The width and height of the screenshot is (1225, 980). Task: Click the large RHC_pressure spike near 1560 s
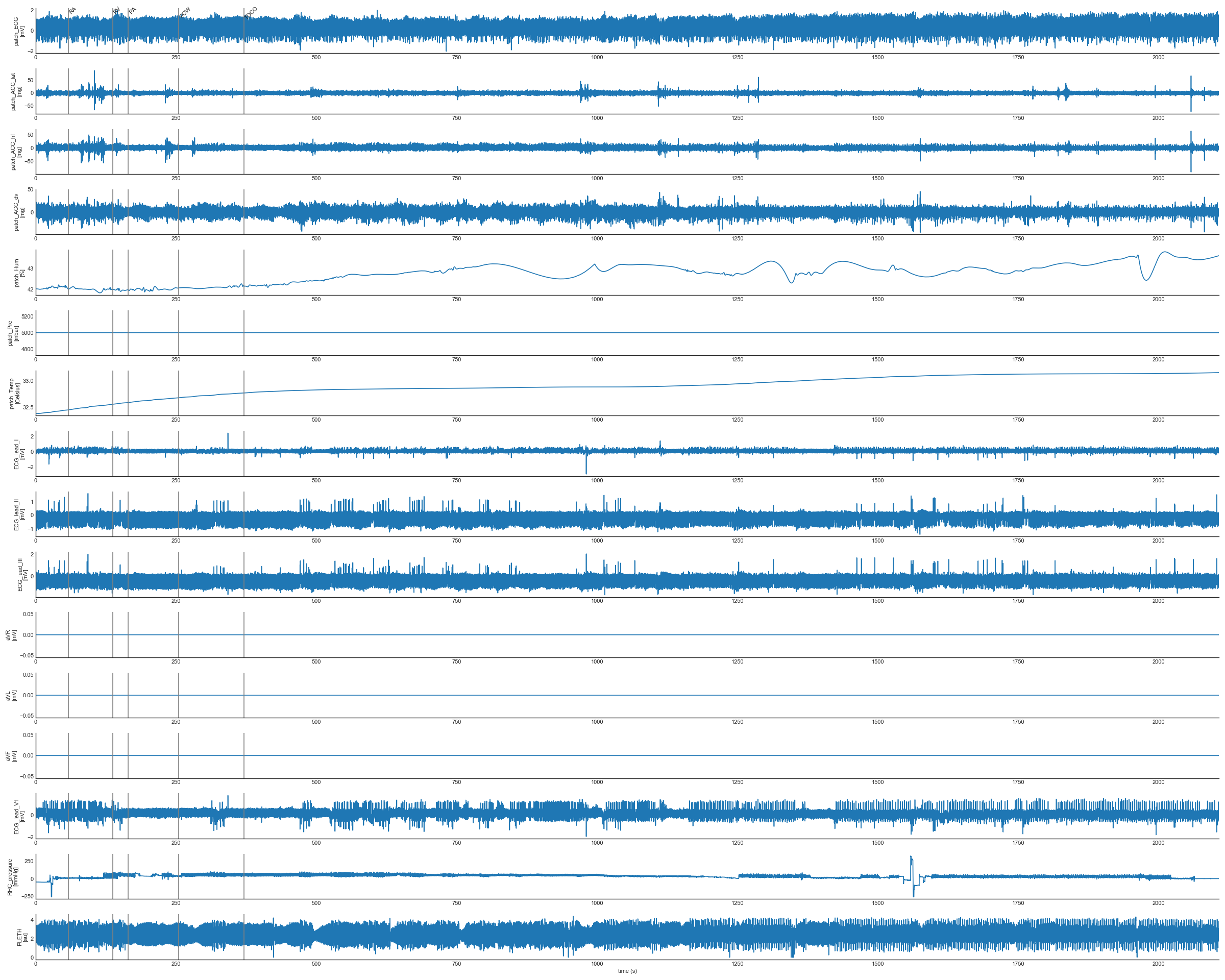point(911,861)
